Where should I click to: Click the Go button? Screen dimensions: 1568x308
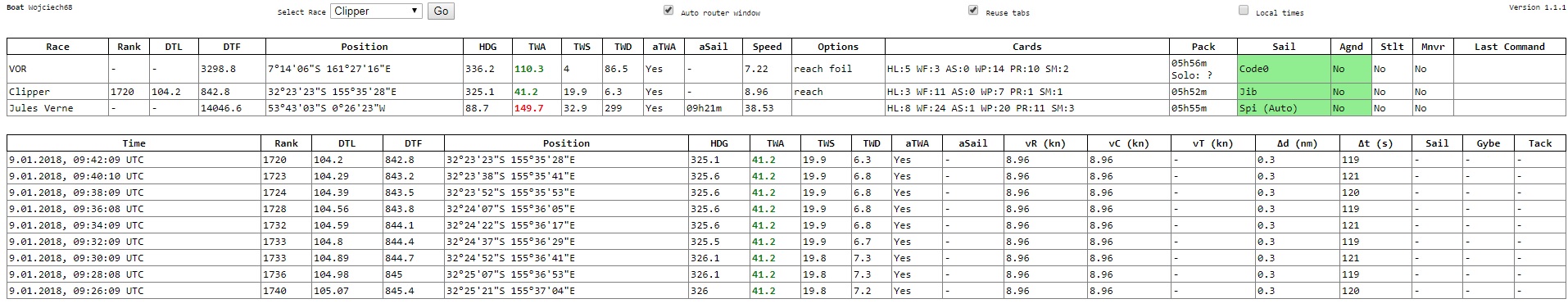(x=441, y=11)
